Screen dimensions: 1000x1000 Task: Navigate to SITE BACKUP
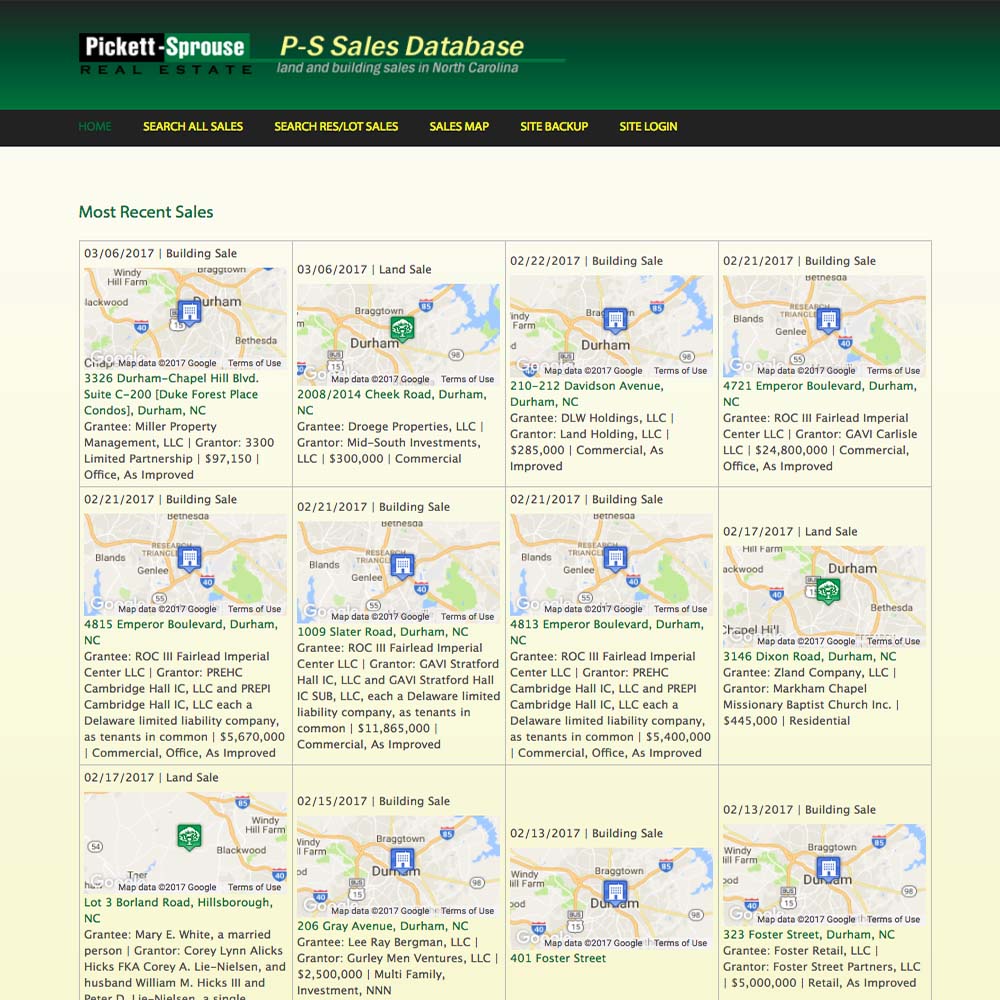(x=554, y=127)
